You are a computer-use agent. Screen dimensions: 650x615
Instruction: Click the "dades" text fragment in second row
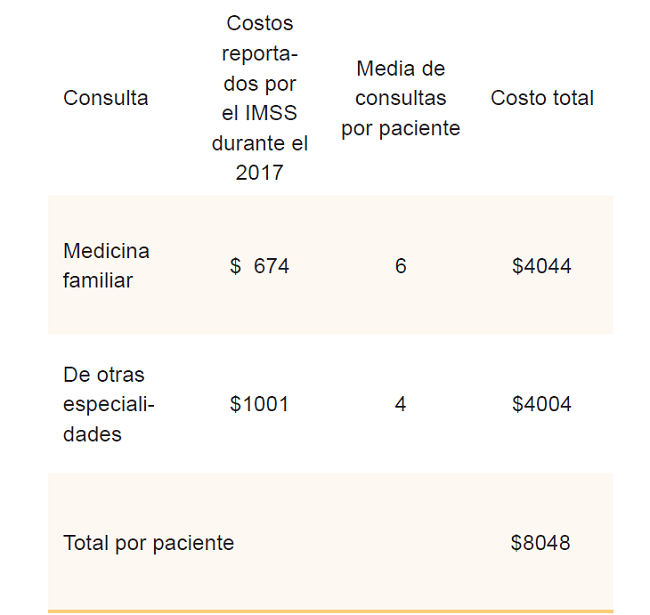pos(92,434)
